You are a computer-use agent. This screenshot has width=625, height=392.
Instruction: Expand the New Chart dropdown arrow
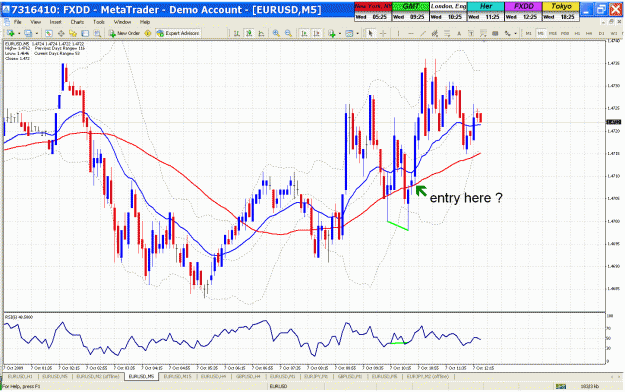[19, 33]
